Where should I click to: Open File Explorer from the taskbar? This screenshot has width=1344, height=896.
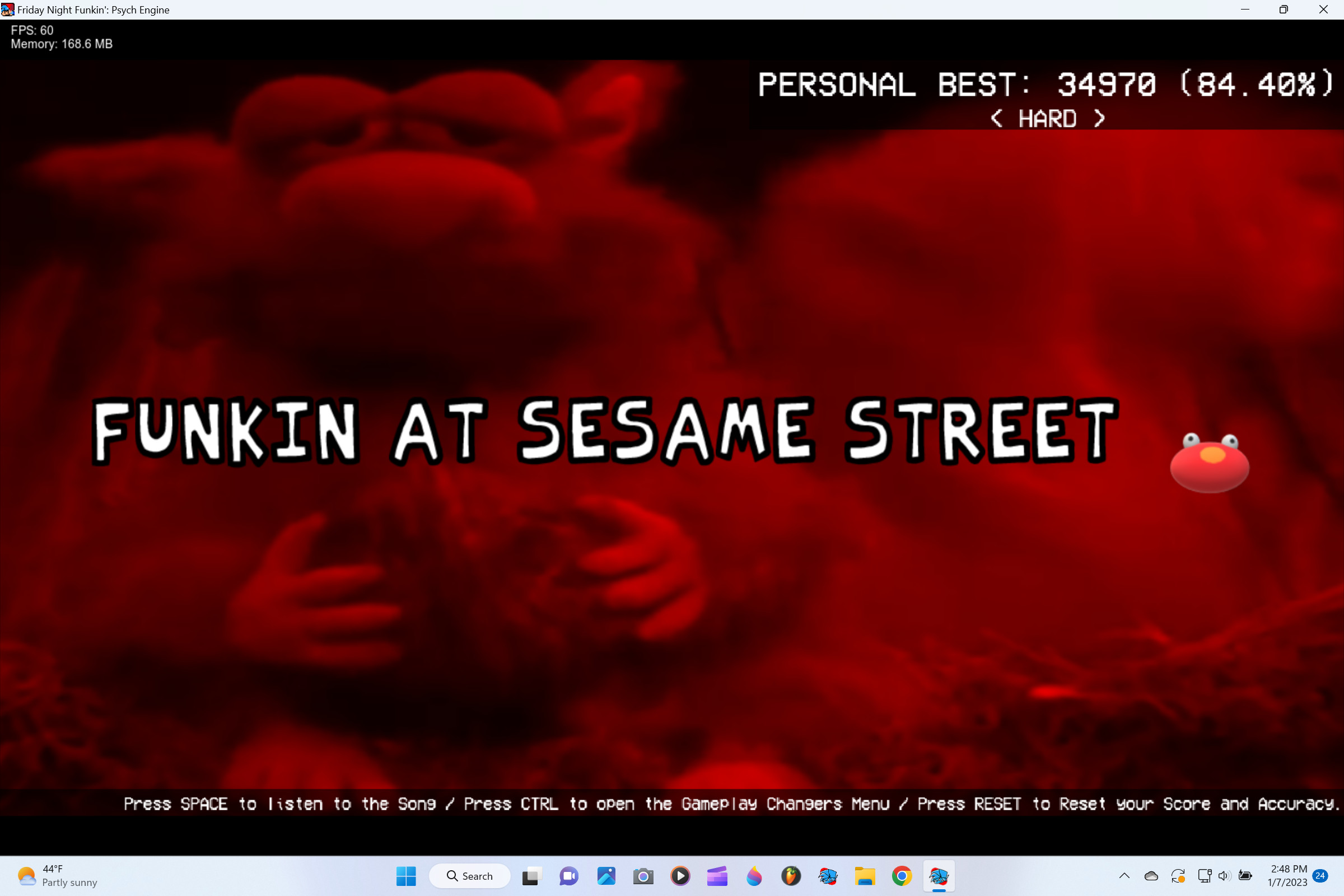point(865,876)
